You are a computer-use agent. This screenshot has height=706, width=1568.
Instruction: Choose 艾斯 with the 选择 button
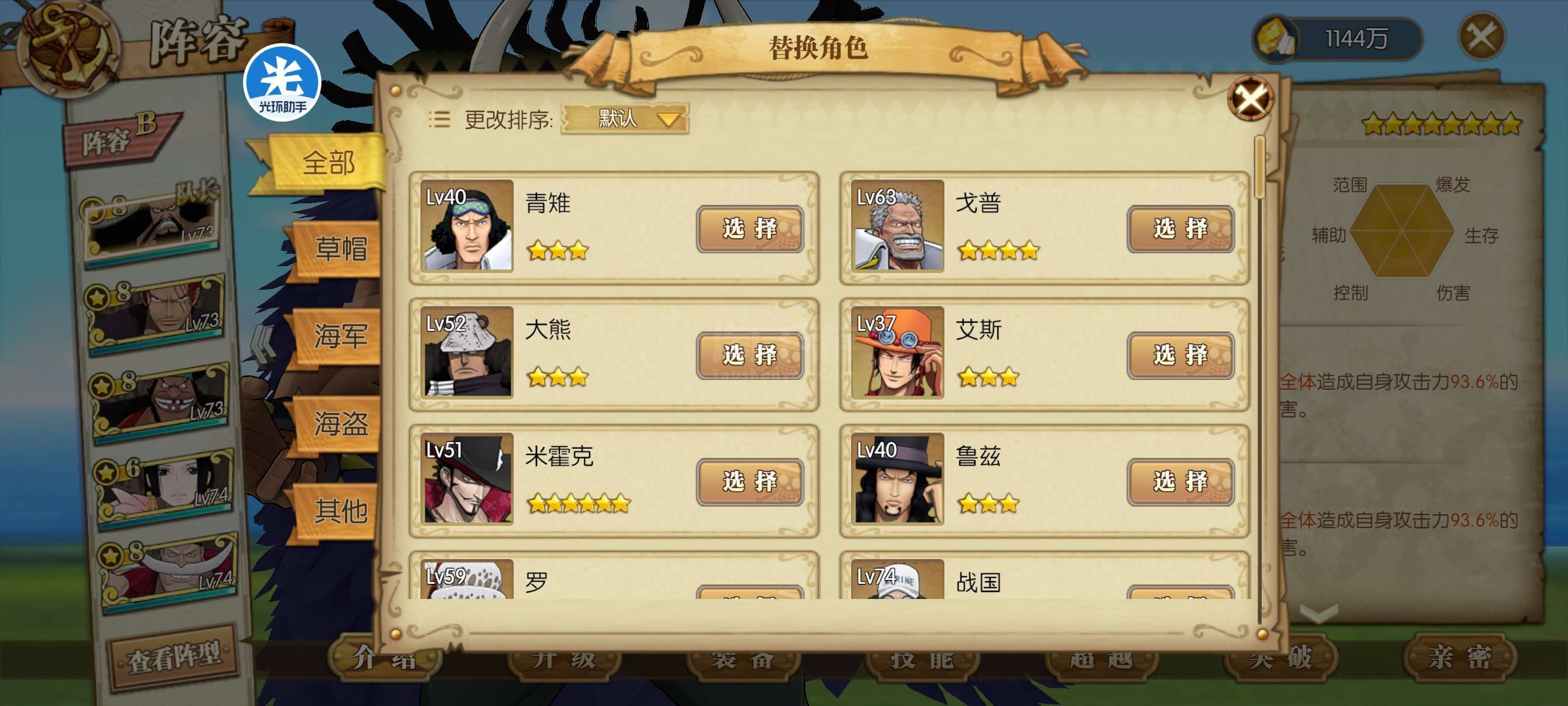pos(1180,355)
